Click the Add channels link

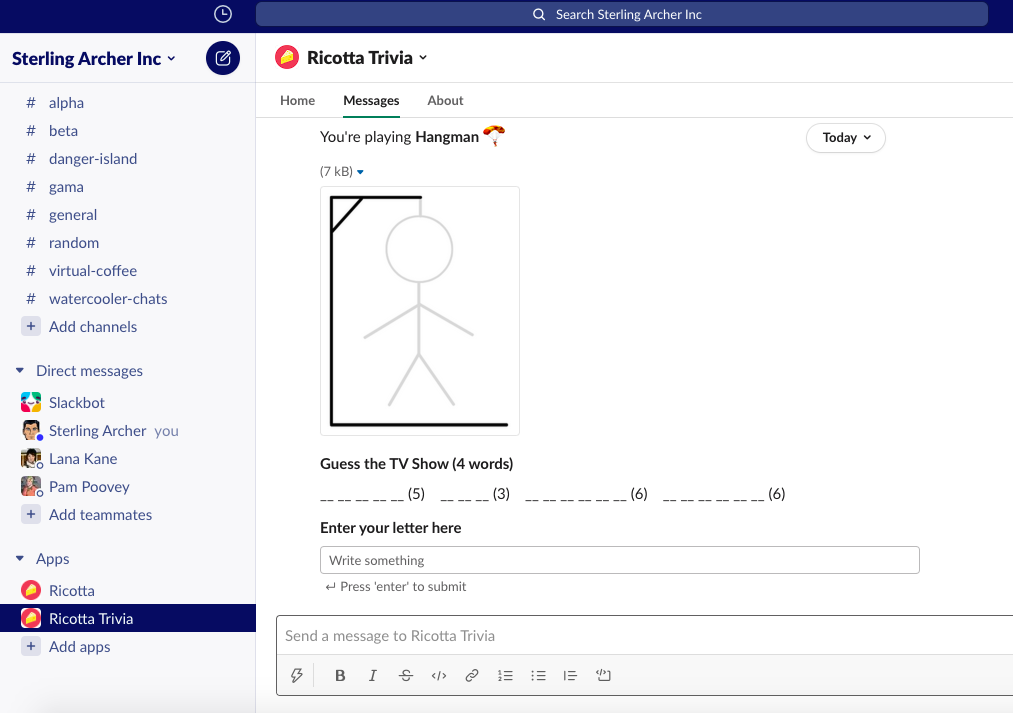[93, 327]
